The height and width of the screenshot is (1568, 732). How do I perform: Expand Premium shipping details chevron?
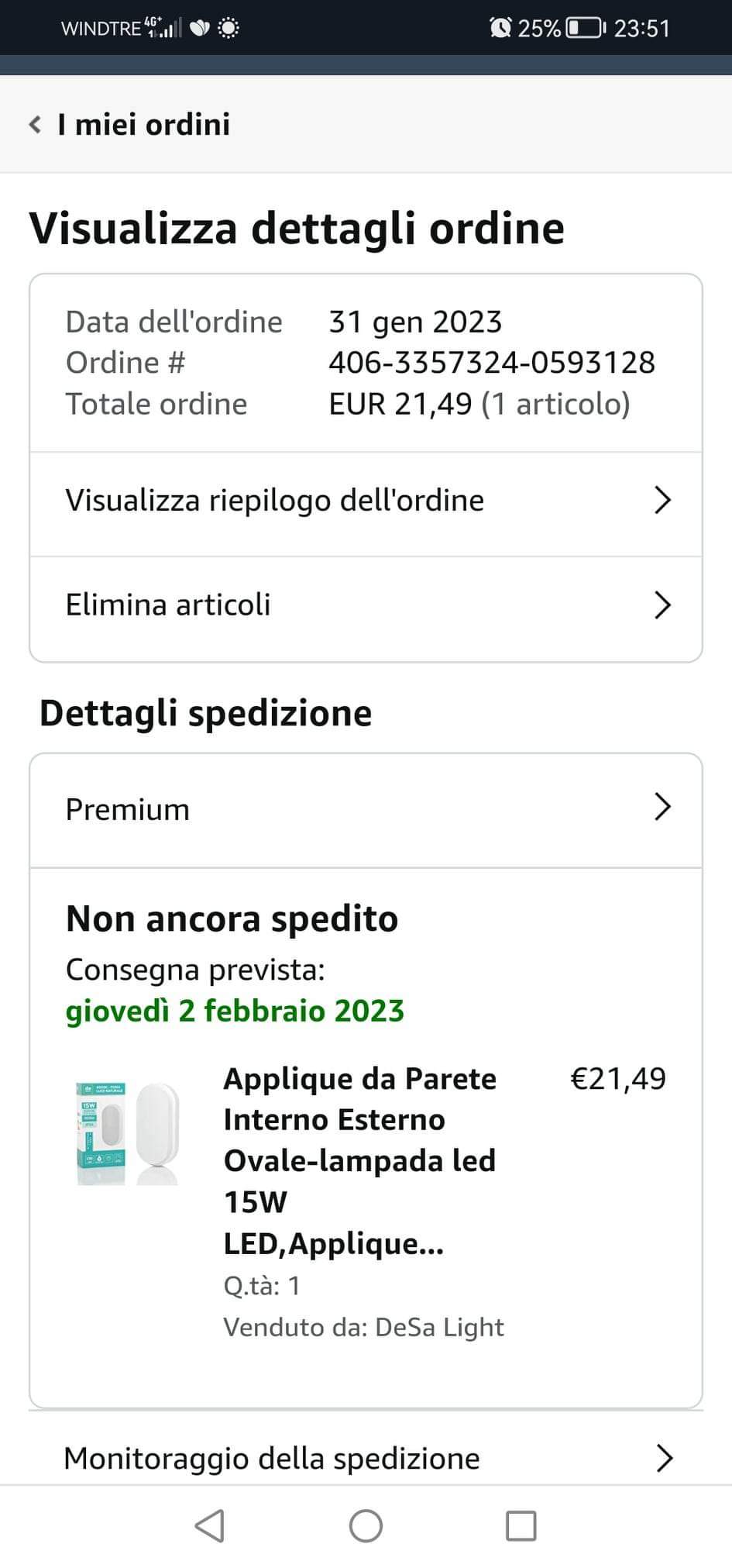662,808
